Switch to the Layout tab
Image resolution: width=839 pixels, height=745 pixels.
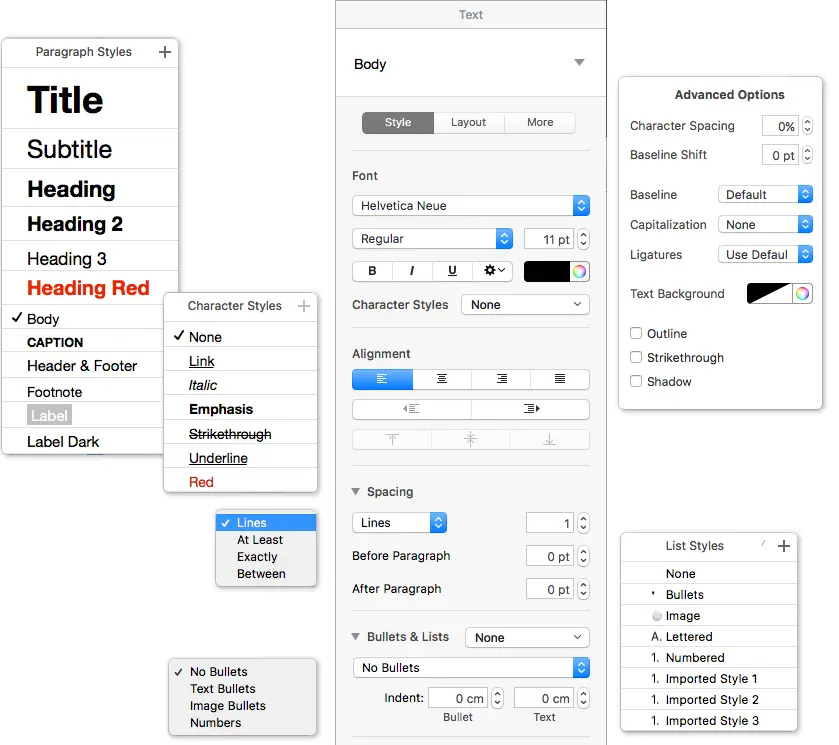point(468,123)
